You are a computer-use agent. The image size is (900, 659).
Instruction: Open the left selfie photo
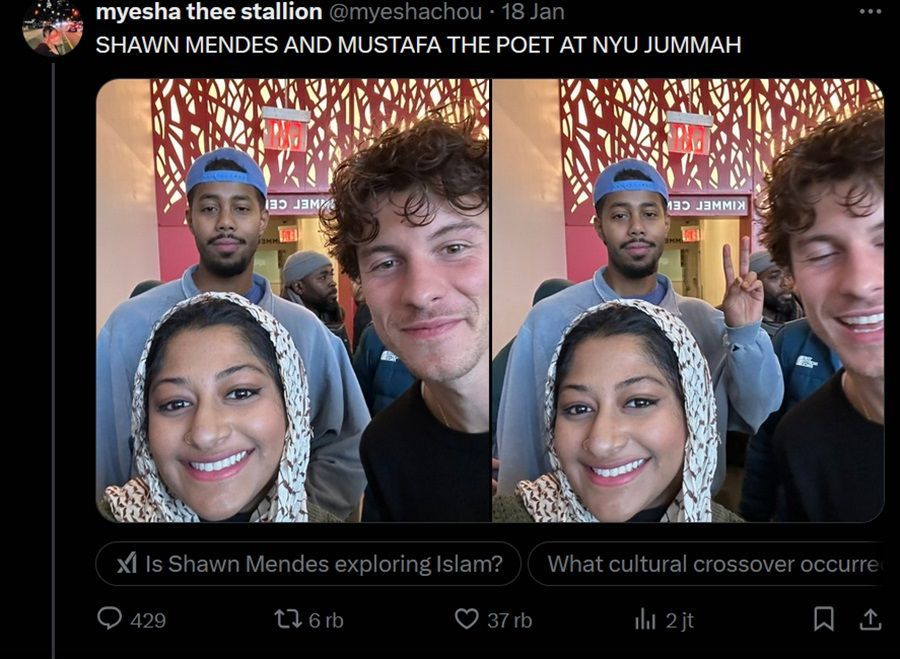pyautogui.click(x=293, y=300)
